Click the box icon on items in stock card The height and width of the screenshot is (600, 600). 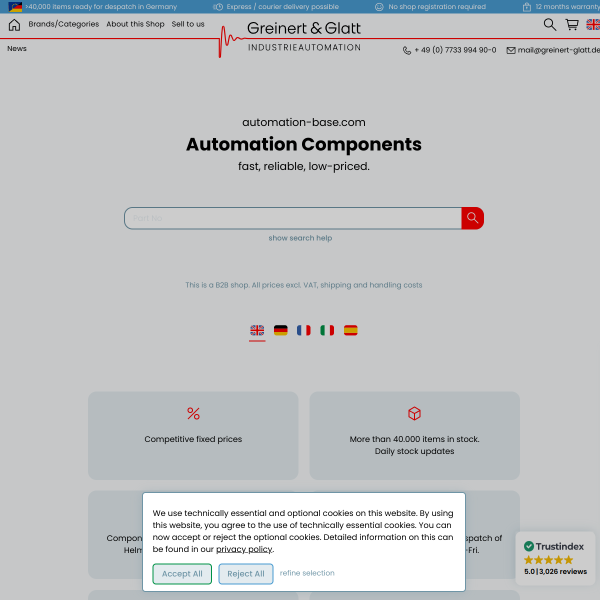click(414, 413)
